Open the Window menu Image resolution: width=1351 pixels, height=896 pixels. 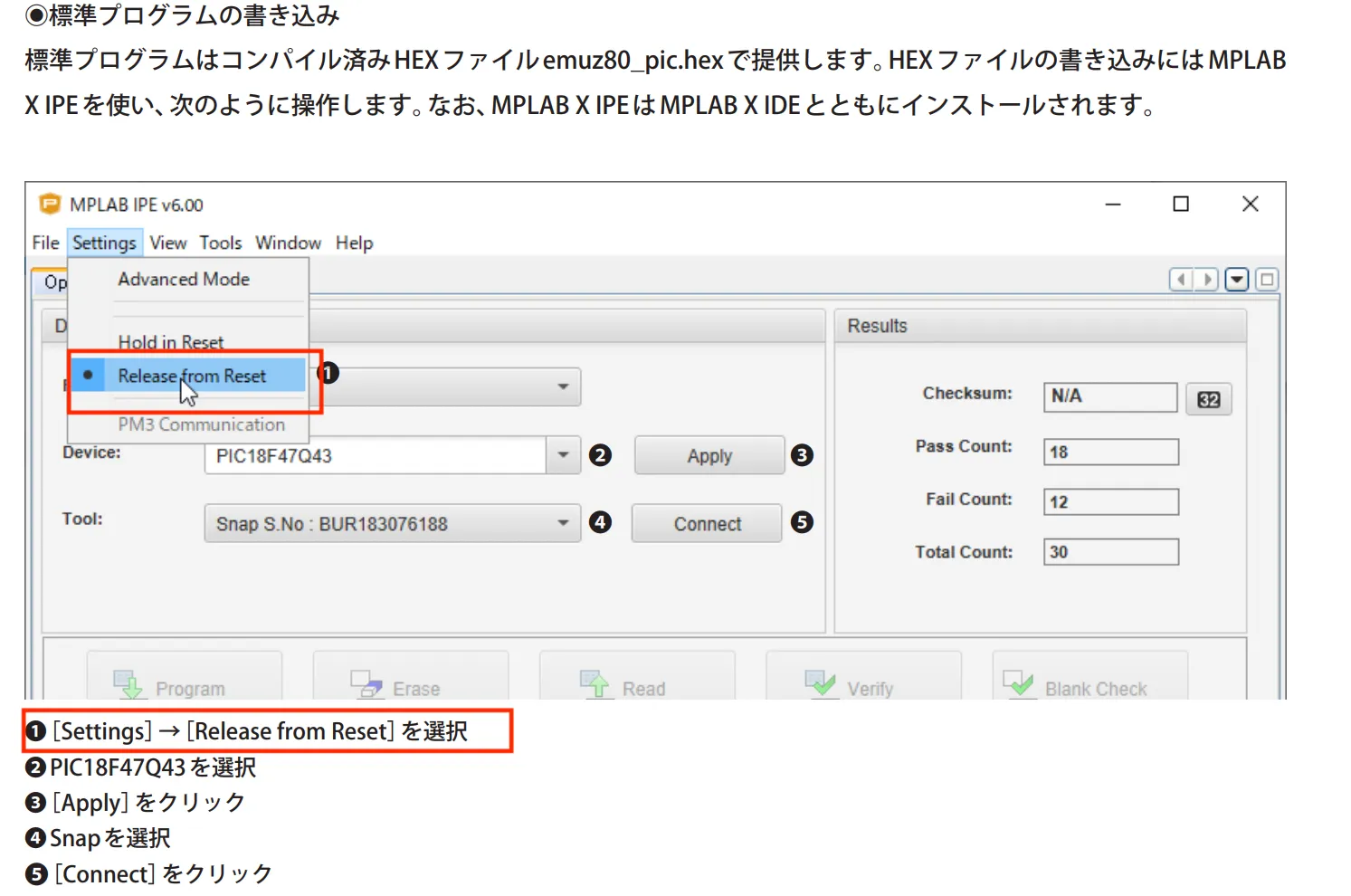point(288,243)
